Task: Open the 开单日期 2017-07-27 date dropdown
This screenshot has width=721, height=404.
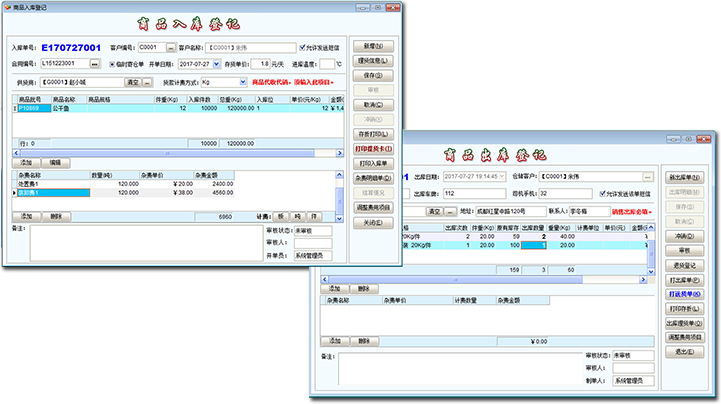Action: point(216,64)
